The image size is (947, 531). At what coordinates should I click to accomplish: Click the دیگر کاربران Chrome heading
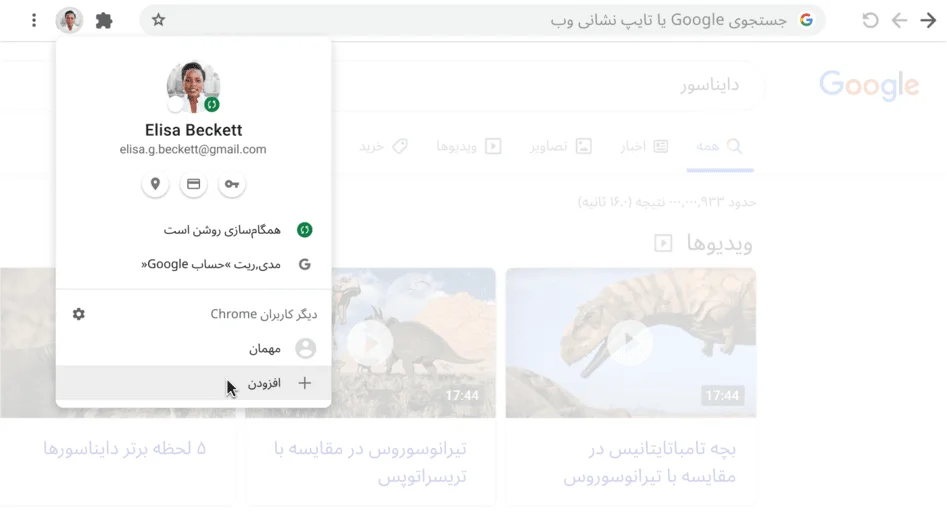point(263,314)
